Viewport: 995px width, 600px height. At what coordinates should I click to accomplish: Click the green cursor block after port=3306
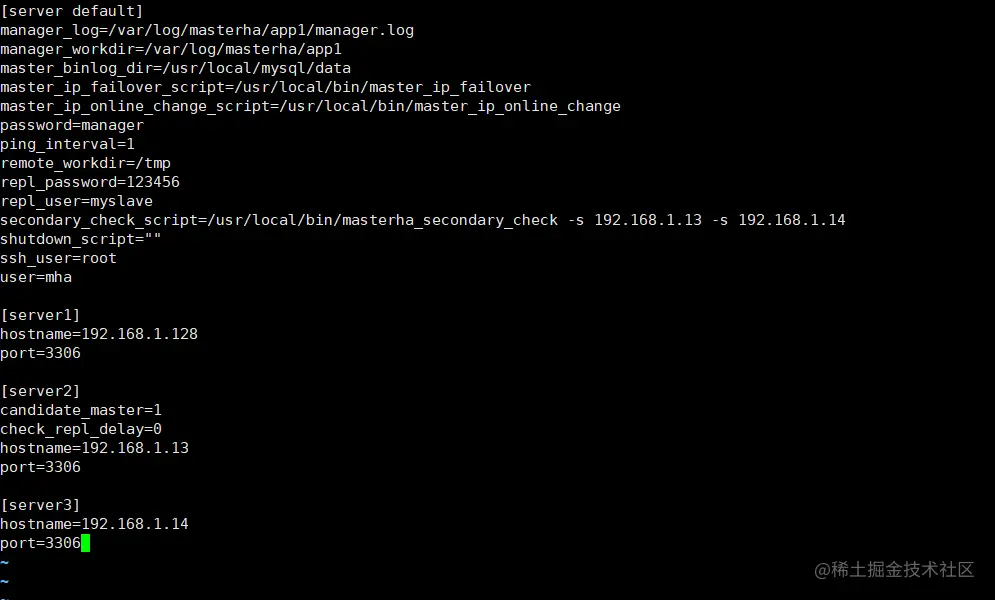tap(86, 543)
